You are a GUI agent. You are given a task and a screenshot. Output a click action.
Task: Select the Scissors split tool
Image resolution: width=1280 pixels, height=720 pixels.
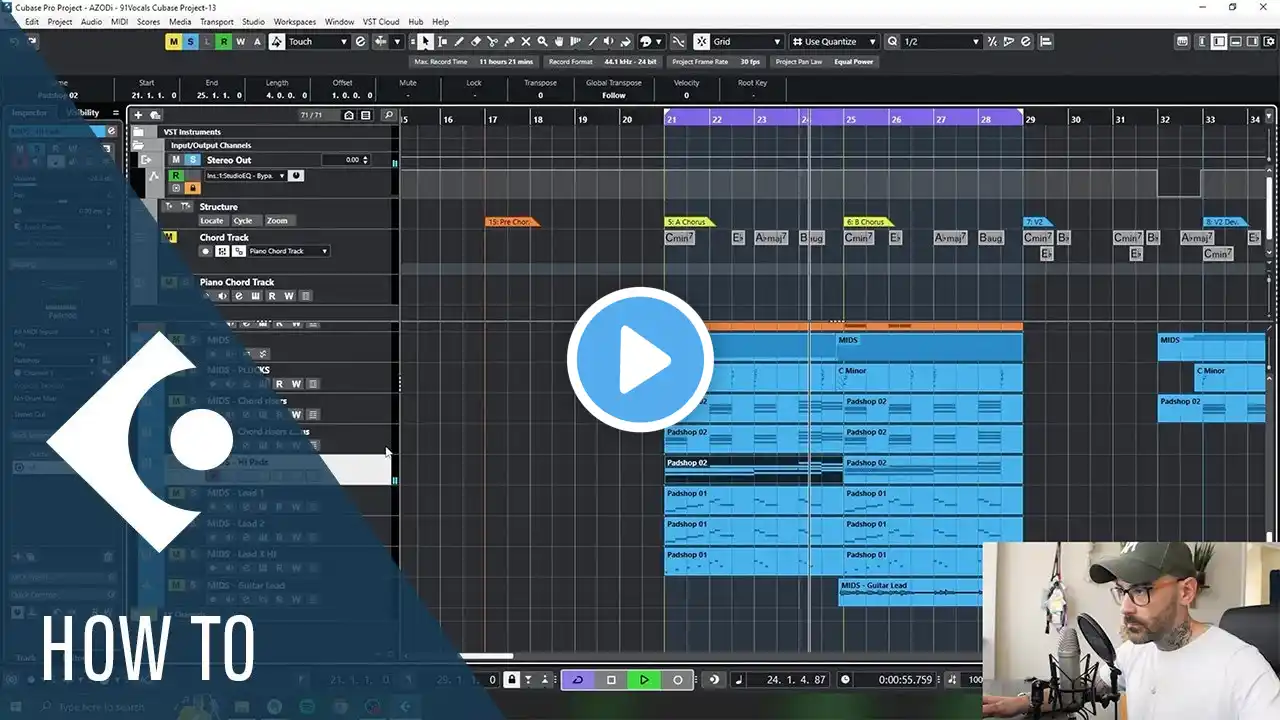[x=492, y=42]
